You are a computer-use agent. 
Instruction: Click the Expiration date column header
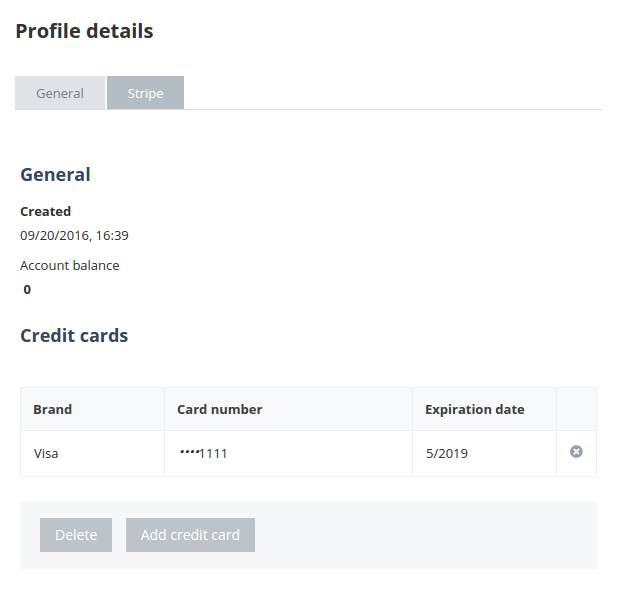[x=475, y=409]
